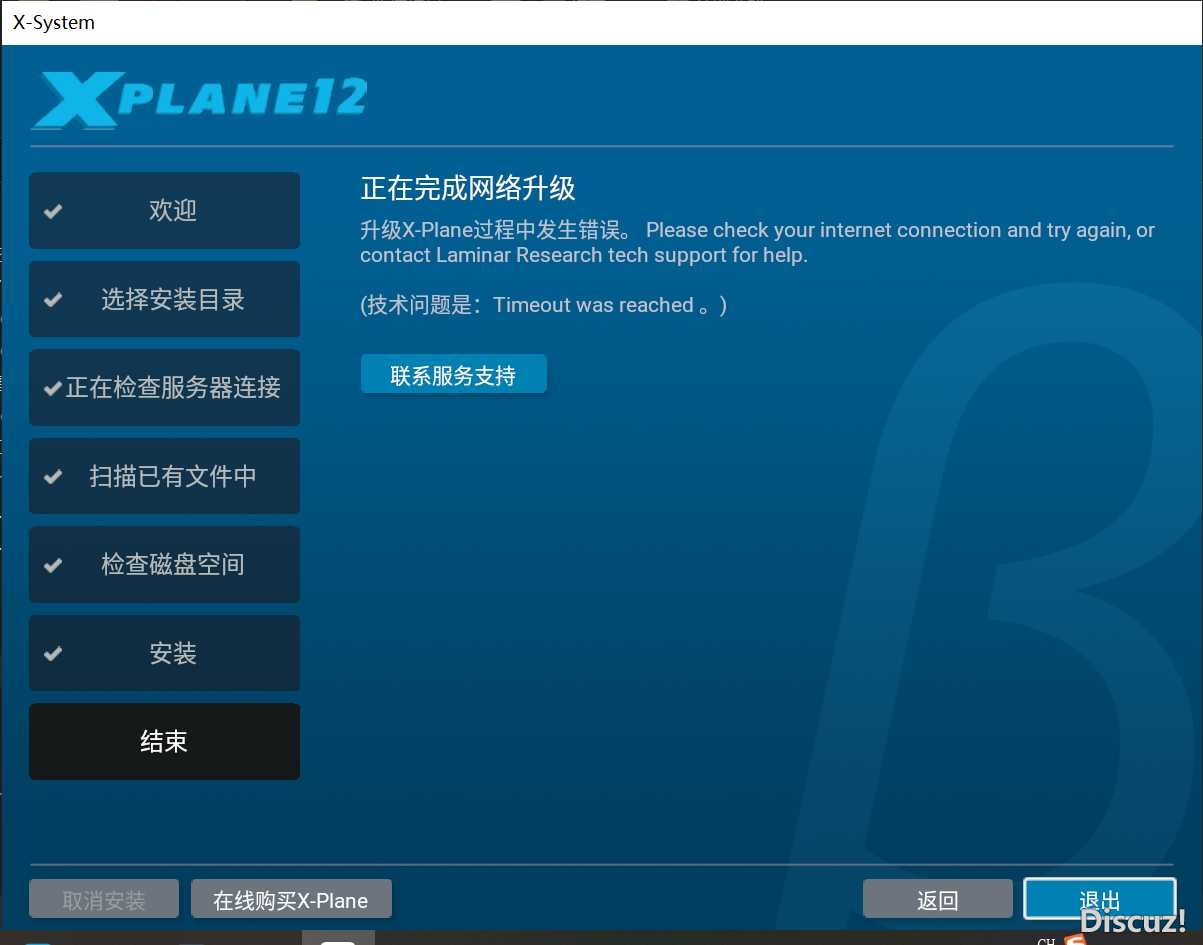1203x945 pixels.
Task: Select the 正在检查服务器连接 step
Action: coord(164,387)
